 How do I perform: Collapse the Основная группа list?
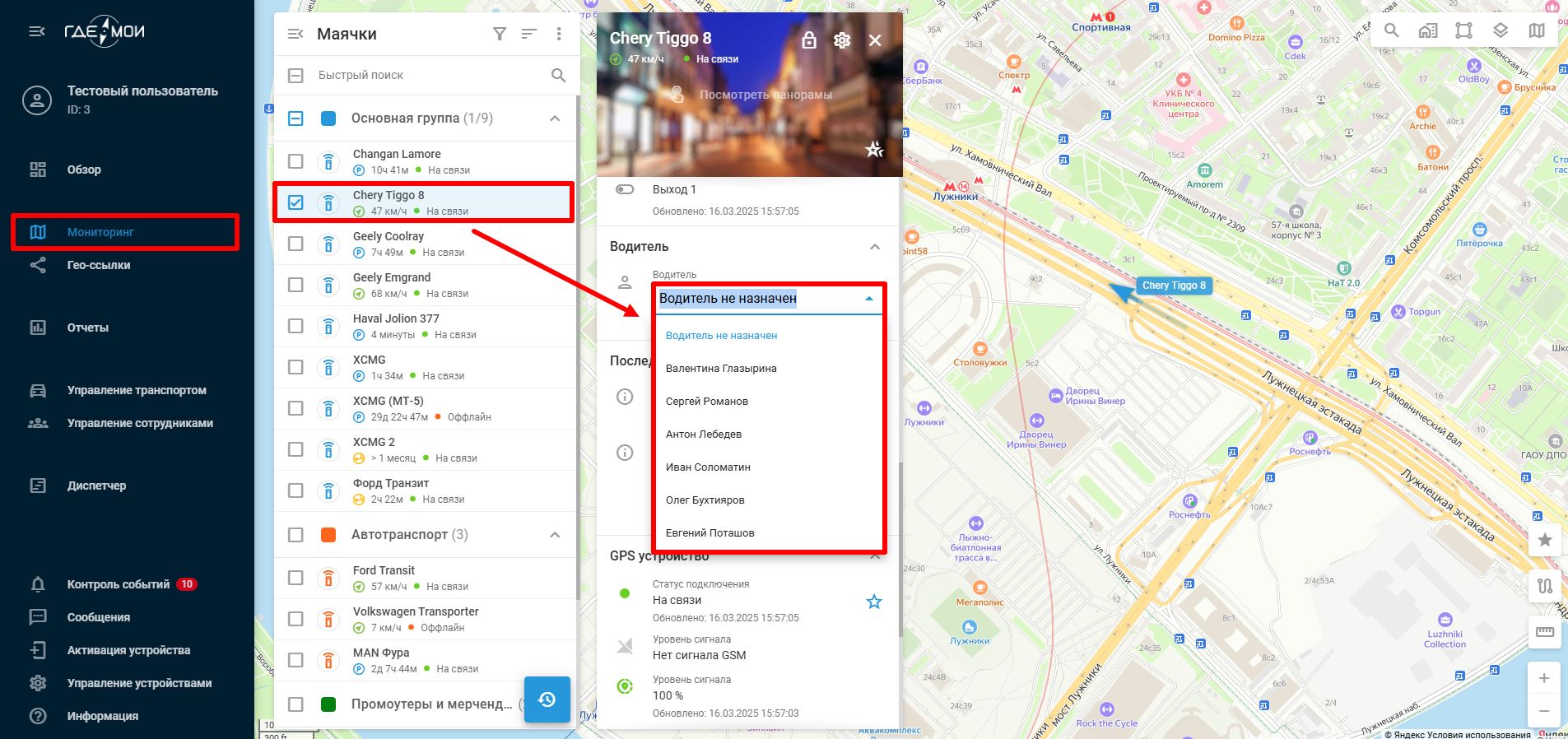[555, 119]
